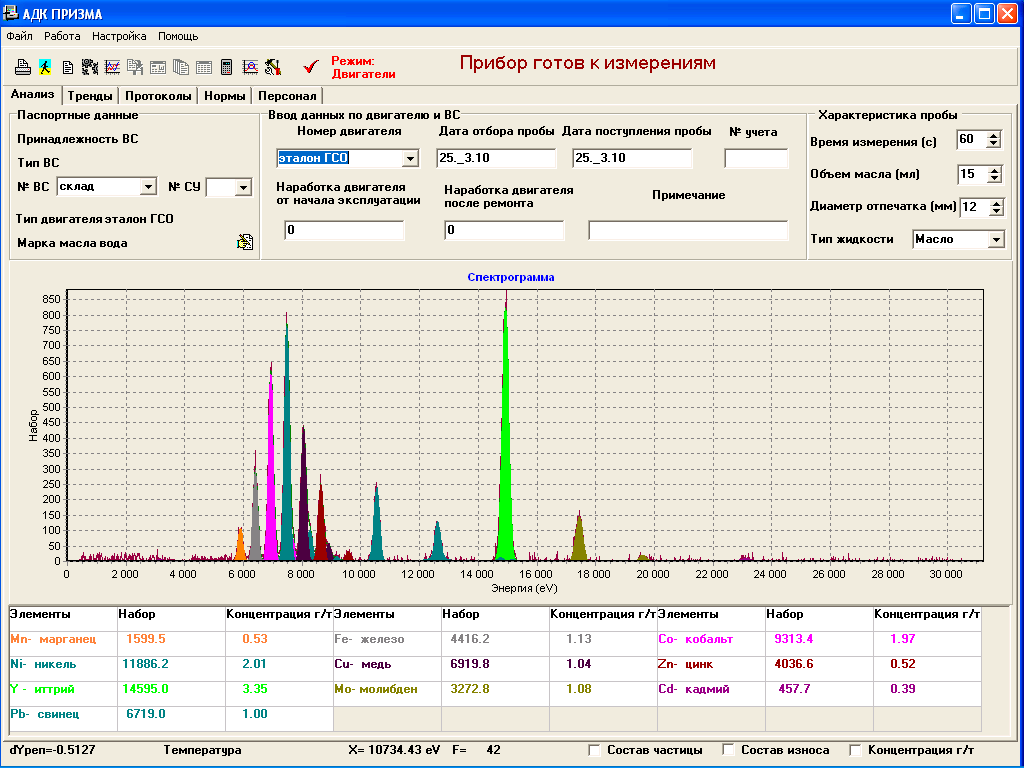Click the document page toolbar icon

click(67, 67)
